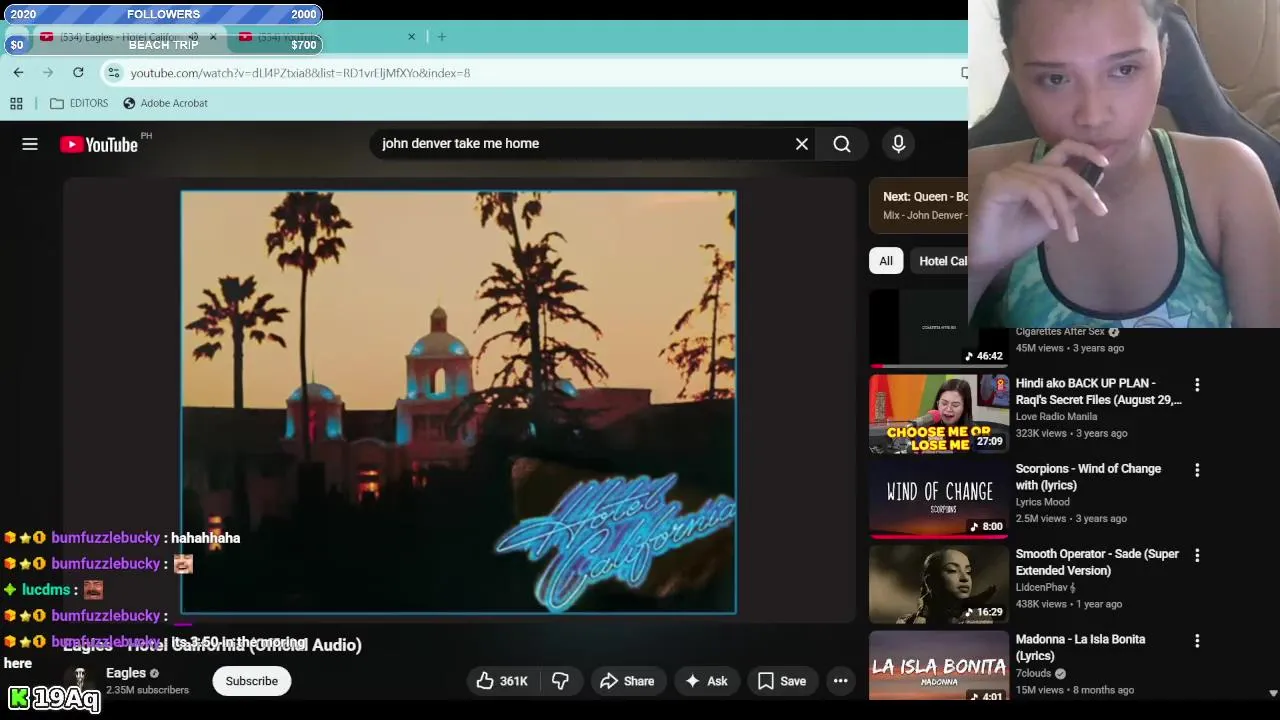The image size is (1280, 720).
Task: Clear the search box text
Action: click(x=802, y=144)
